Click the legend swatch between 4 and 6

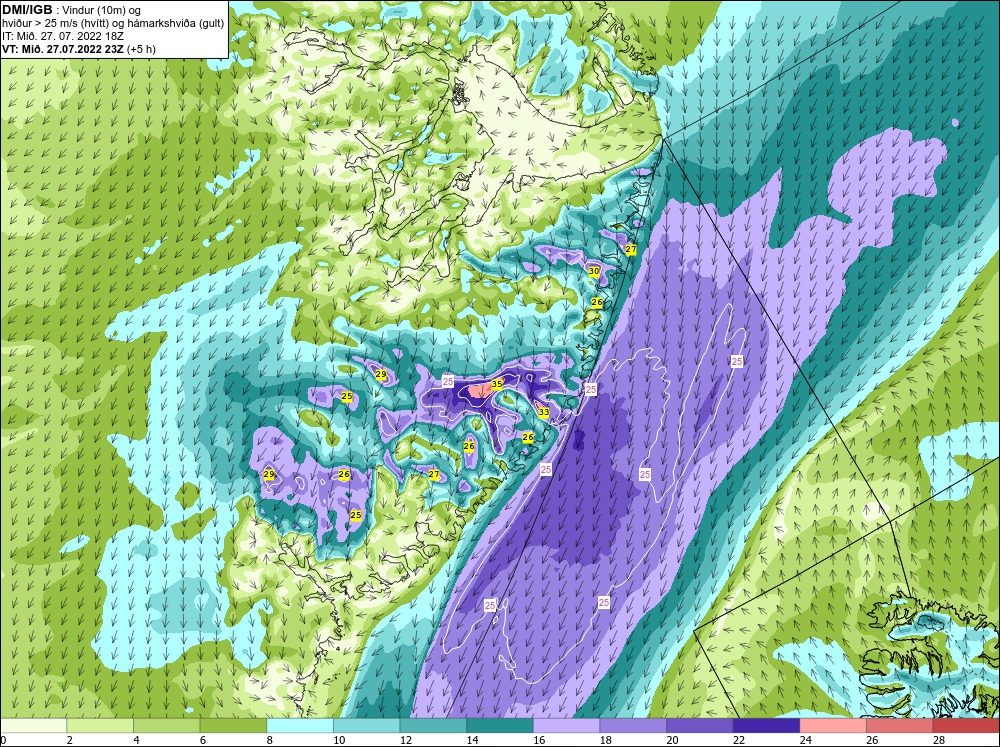tap(166, 725)
